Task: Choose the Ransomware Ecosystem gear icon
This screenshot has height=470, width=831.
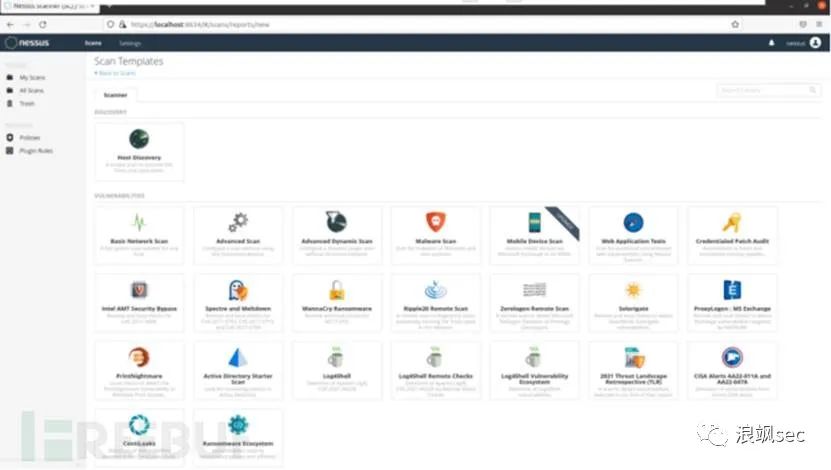Action: (238, 424)
